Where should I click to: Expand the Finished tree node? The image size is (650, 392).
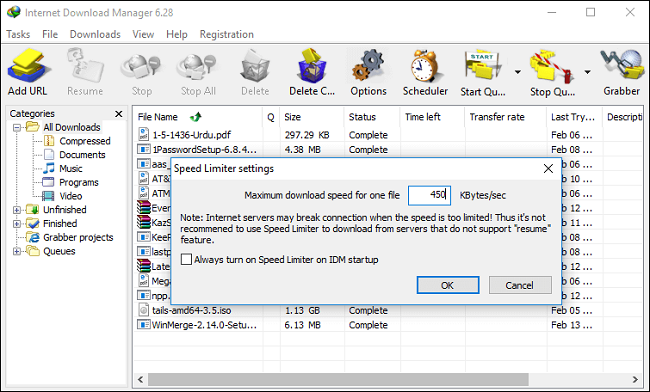tap(17, 224)
